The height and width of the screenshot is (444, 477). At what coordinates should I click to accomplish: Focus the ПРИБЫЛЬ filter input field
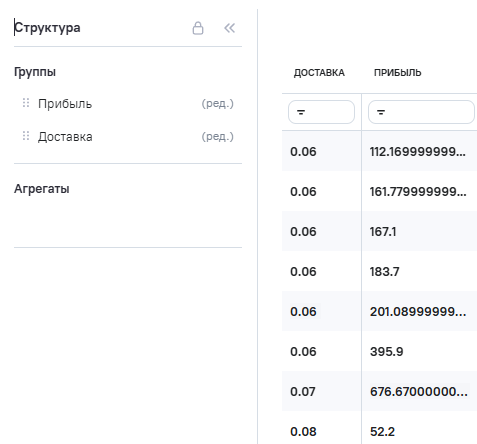tap(421, 112)
